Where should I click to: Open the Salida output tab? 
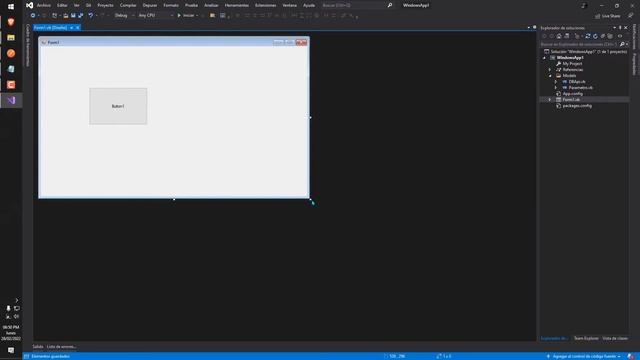coord(38,347)
